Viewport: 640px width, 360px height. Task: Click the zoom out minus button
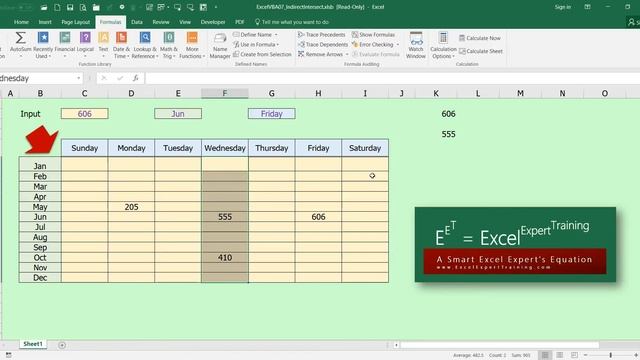pos(585,355)
